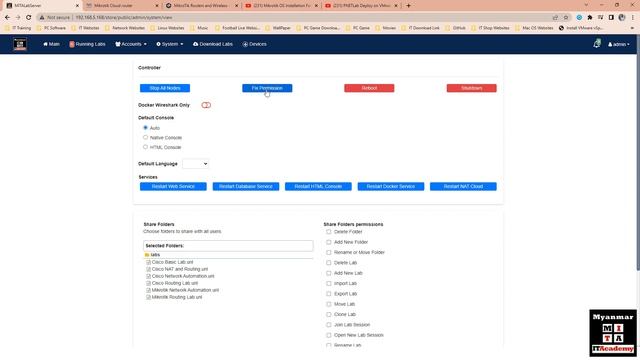Open the IT Training bookmark folder
The image size is (640, 360).
18,28
